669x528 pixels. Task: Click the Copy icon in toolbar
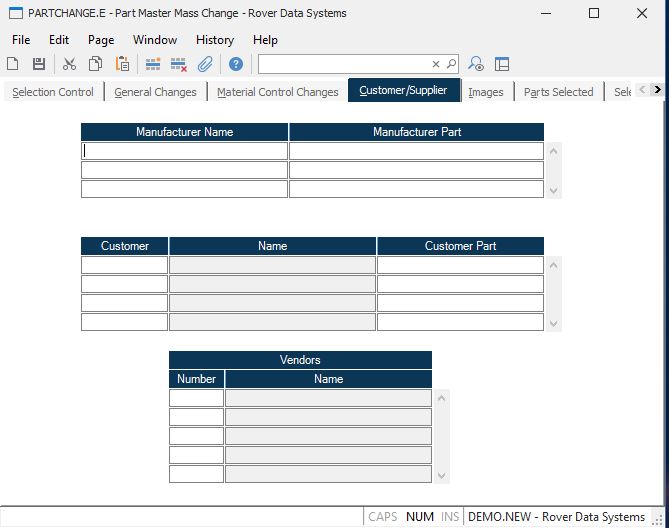(x=95, y=64)
